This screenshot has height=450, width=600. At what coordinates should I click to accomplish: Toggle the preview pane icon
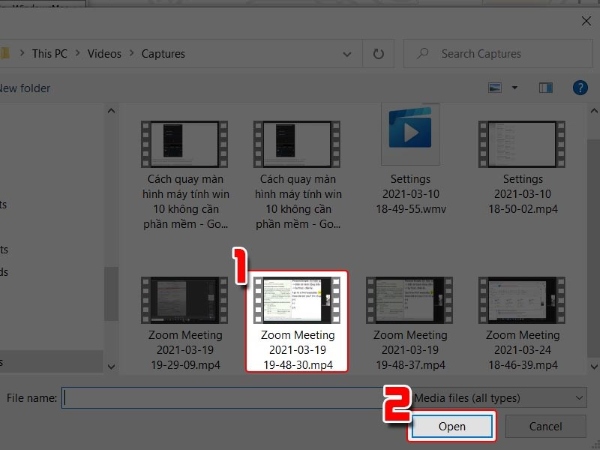(544, 89)
